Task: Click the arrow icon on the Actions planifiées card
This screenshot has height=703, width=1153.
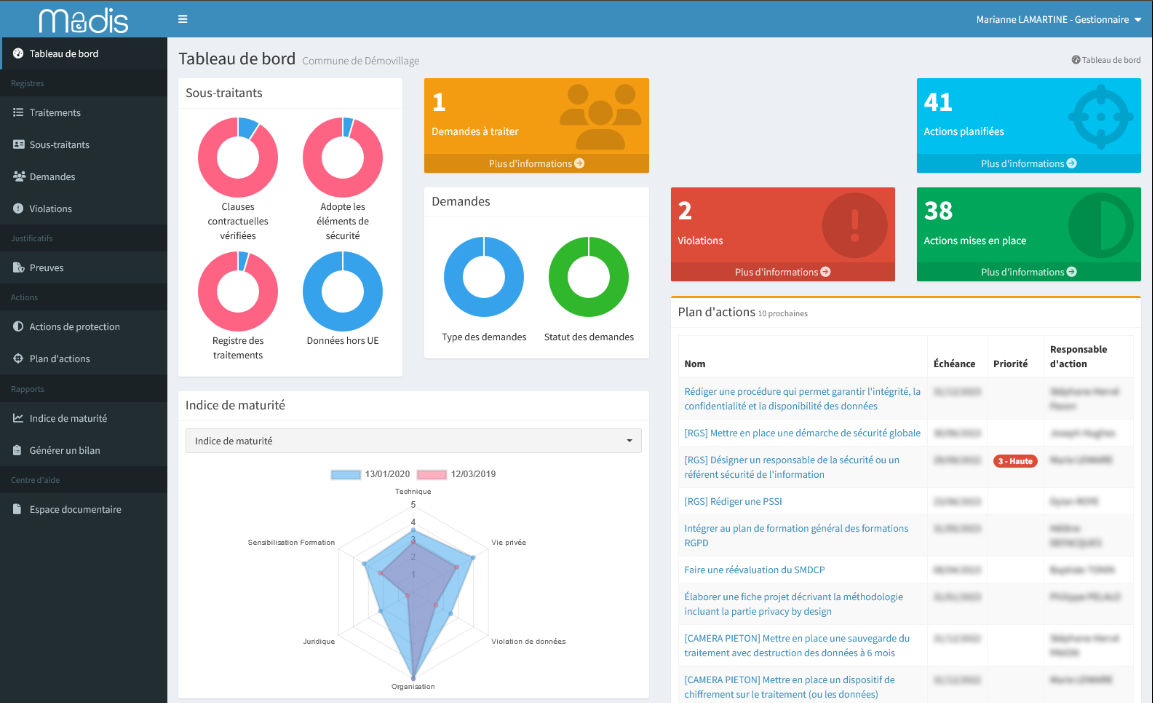Action: (x=1071, y=163)
